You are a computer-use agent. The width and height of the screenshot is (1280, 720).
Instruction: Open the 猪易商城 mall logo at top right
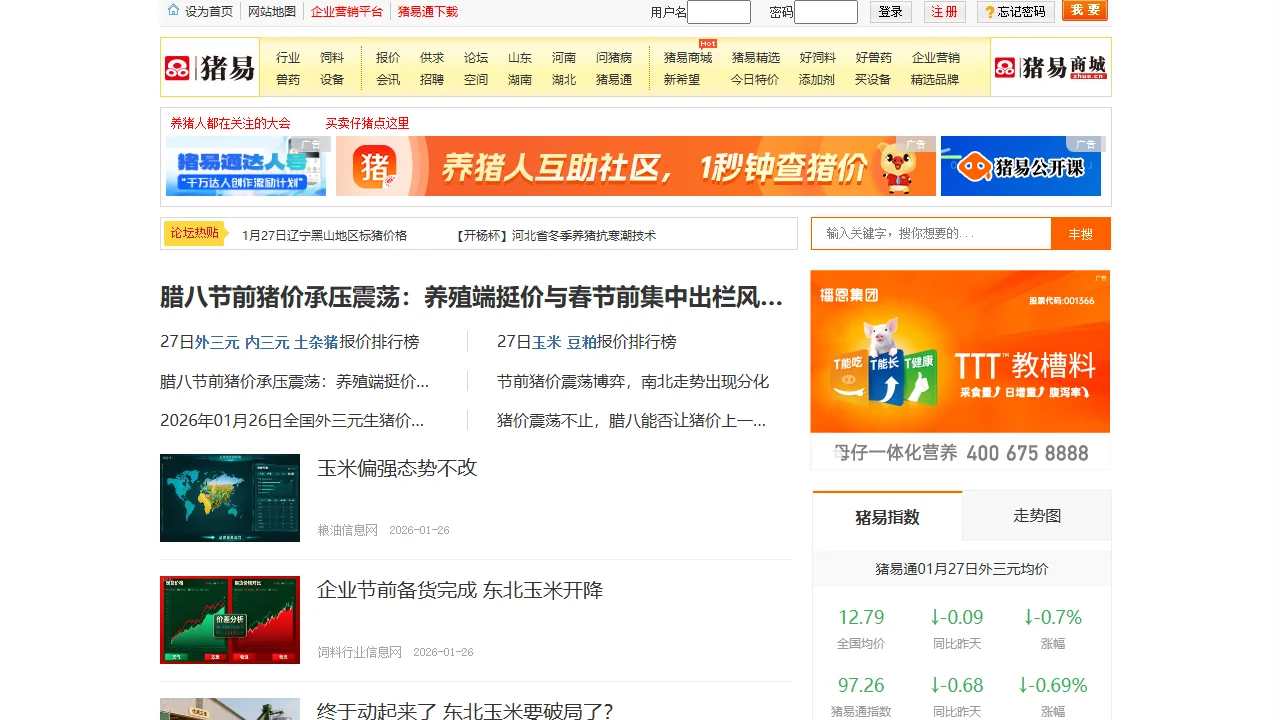[x=1050, y=66]
